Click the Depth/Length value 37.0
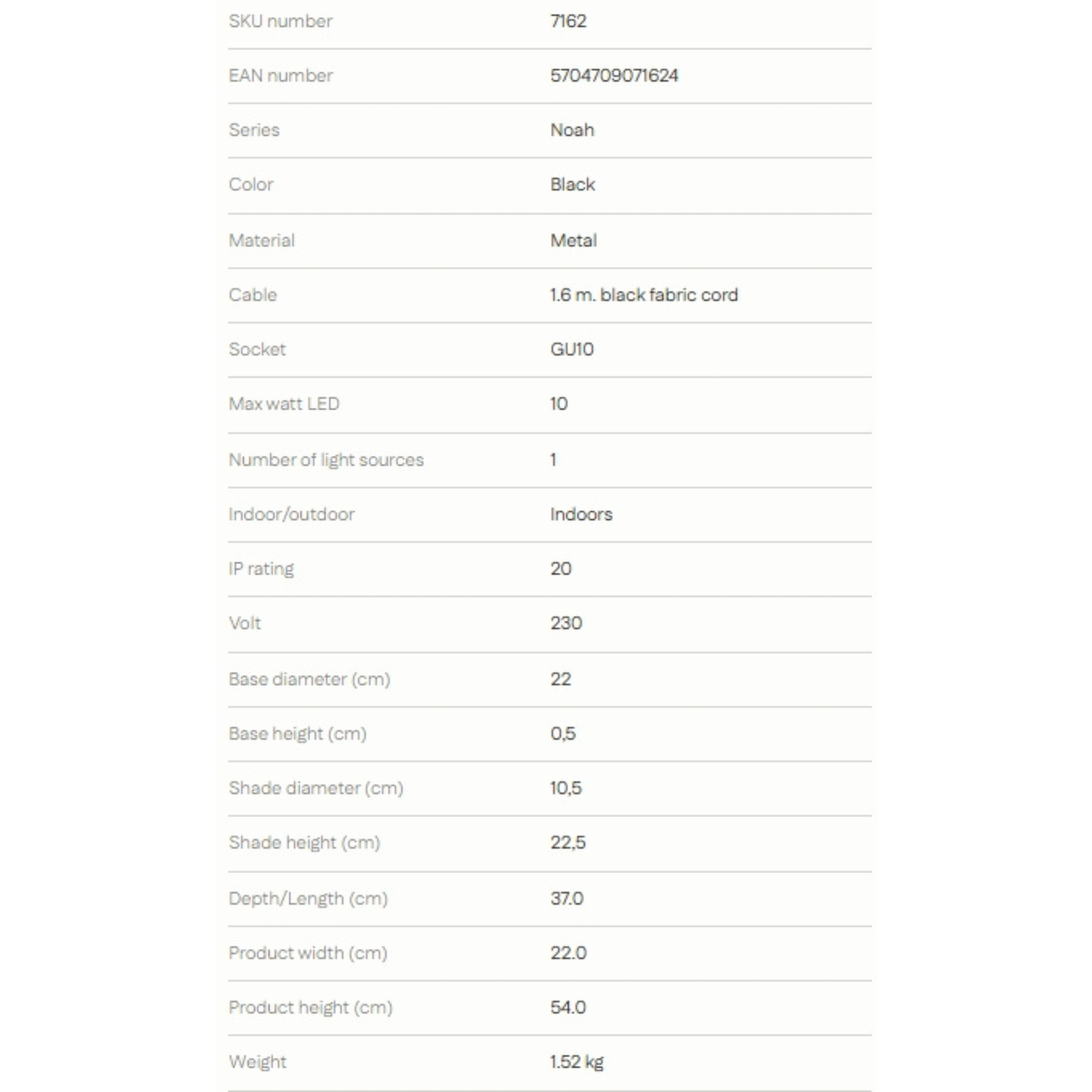The height and width of the screenshot is (1092, 1092). (x=567, y=898)
